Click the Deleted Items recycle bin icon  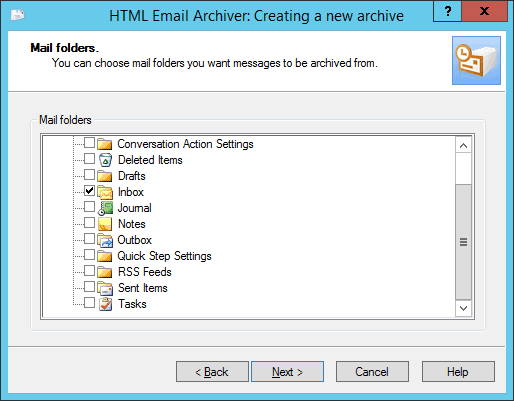[x=105, y=160]
